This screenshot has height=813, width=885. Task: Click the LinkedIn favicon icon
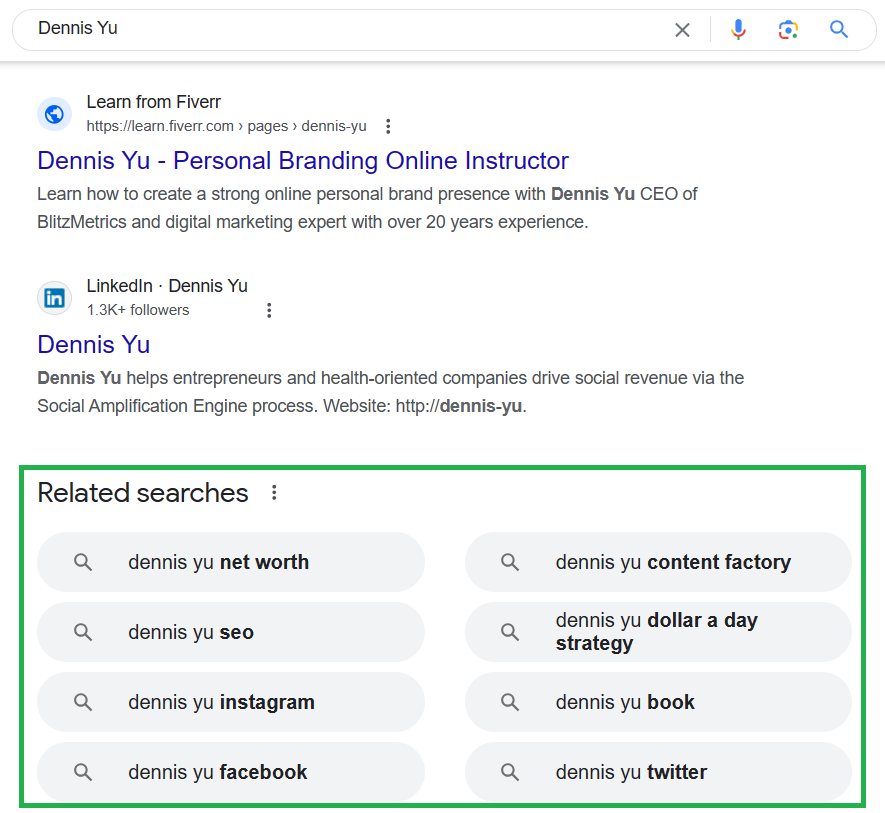point(54,298)
